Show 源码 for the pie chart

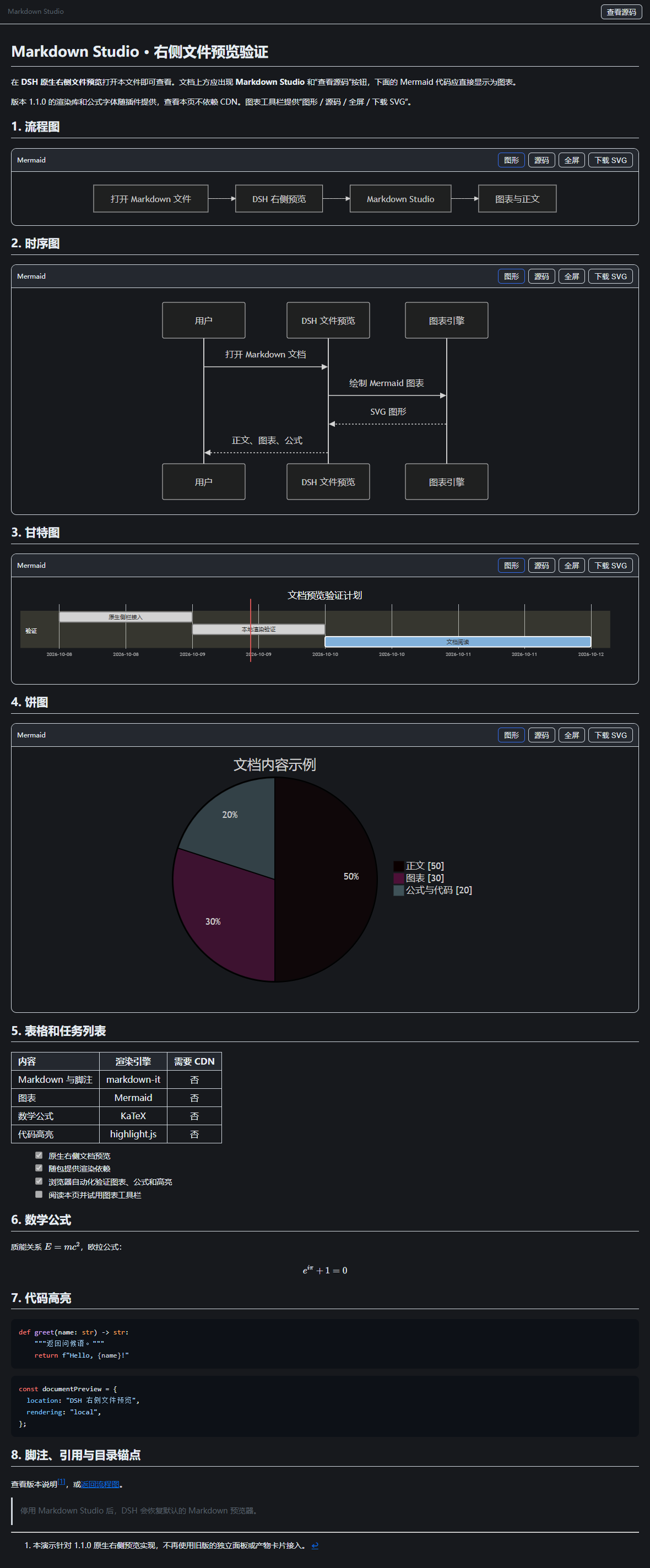(541, 735)
